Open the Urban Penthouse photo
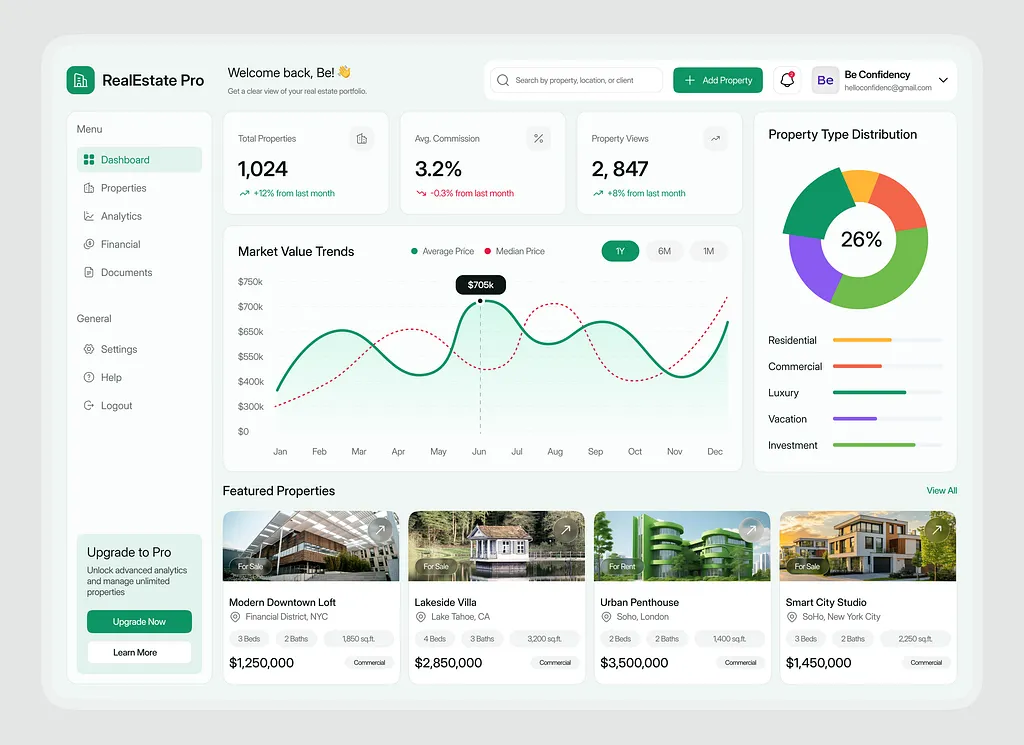1024x745 pixels. tap(682, 546)
